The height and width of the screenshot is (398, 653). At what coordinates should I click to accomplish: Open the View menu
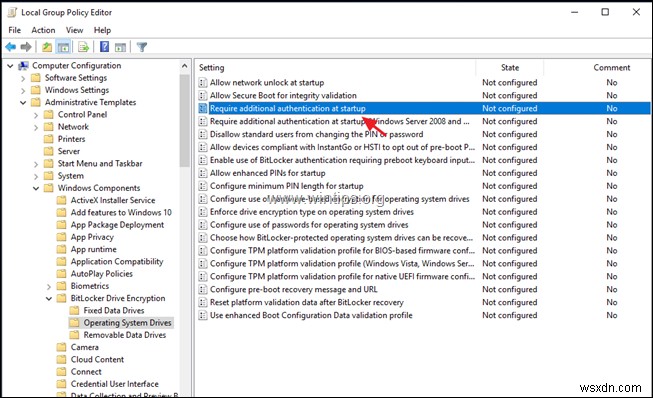pos(74,30)
